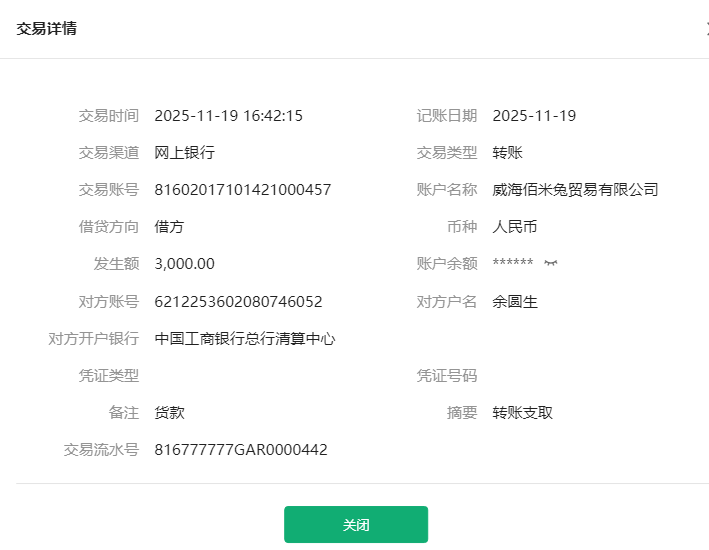Select the transaction account number 81602017101421000457
Image resolution: width=709 pixels, height=550 pixels.
tap(242, 190)
